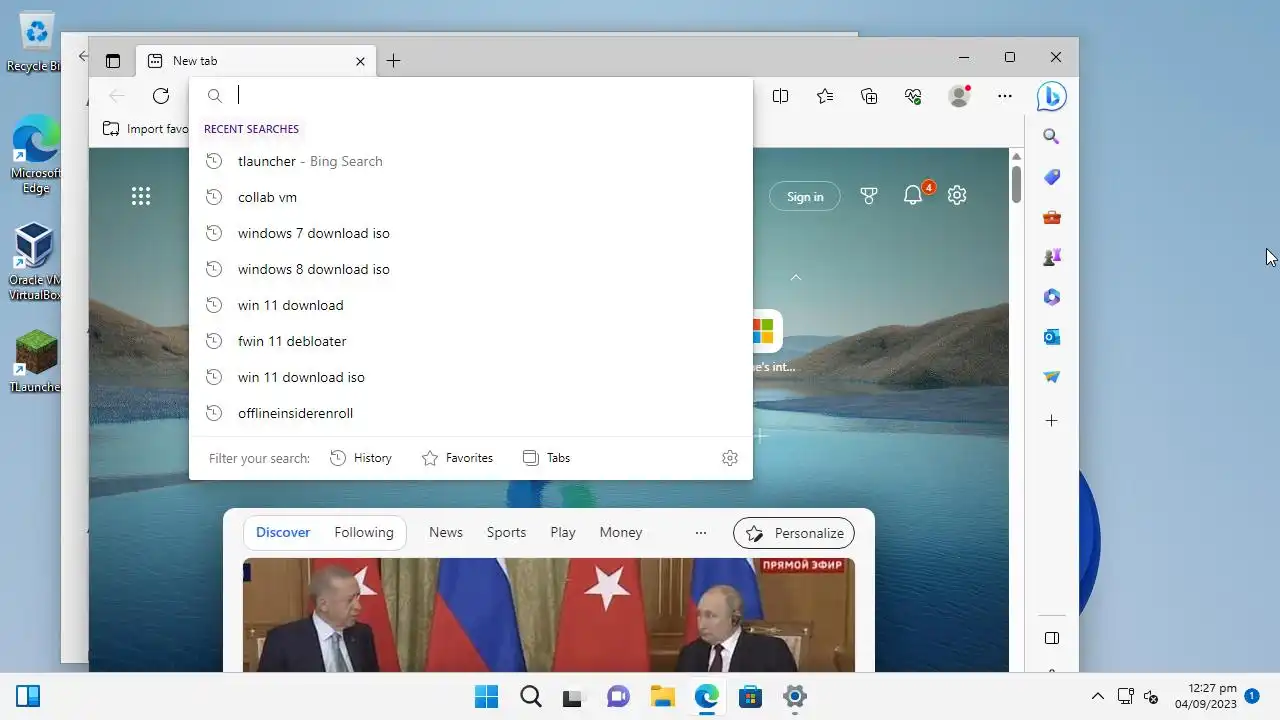
Task: Toggle sidebar layout icon at bottom
Action: 1051,638
